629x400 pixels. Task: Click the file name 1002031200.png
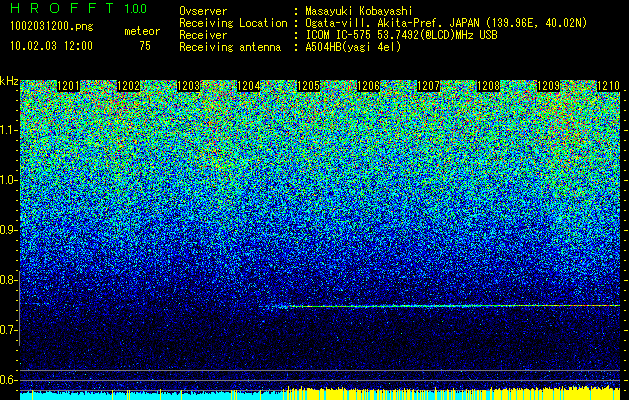point(52,27)
